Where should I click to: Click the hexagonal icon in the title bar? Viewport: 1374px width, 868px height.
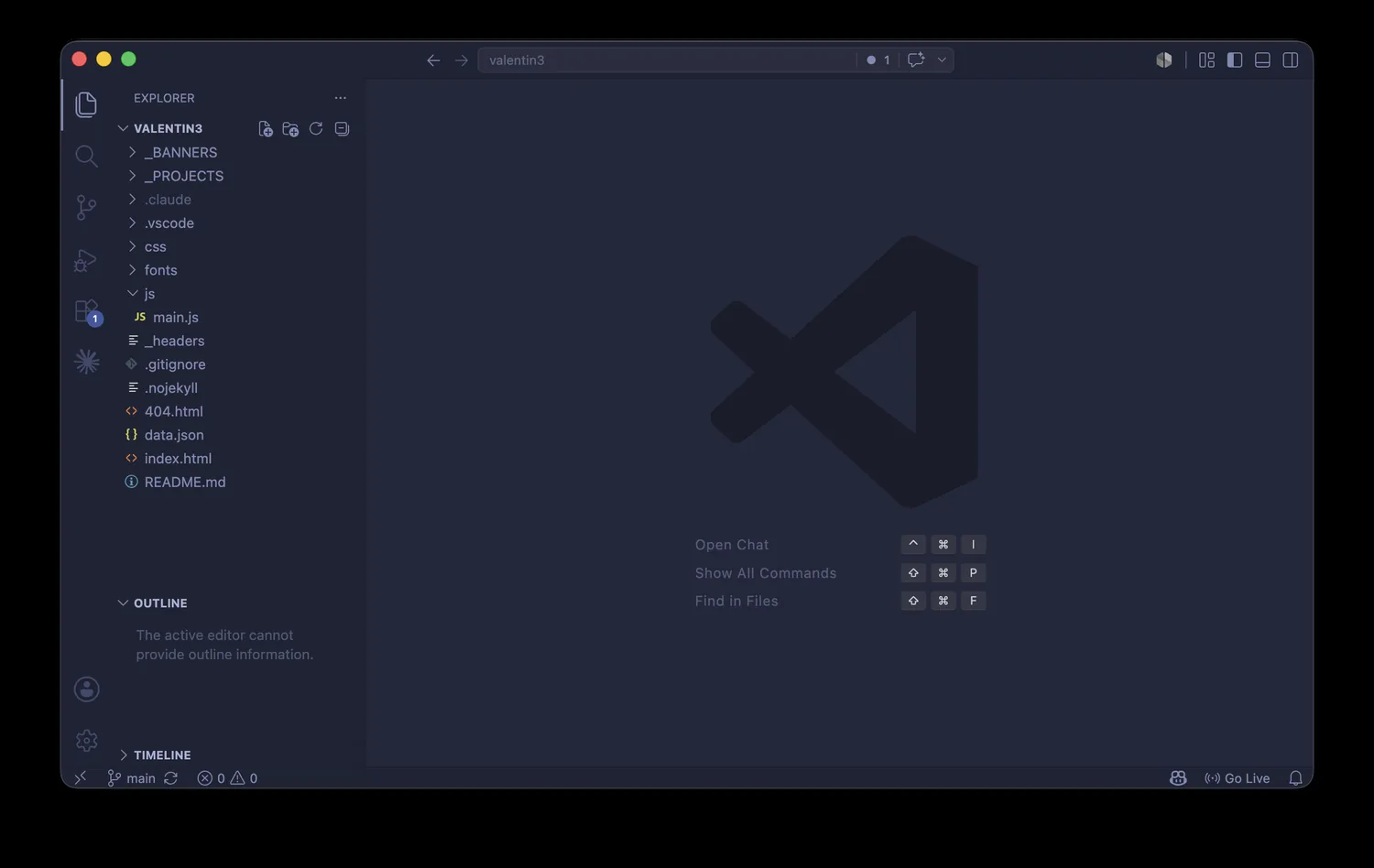[1164, 60]
